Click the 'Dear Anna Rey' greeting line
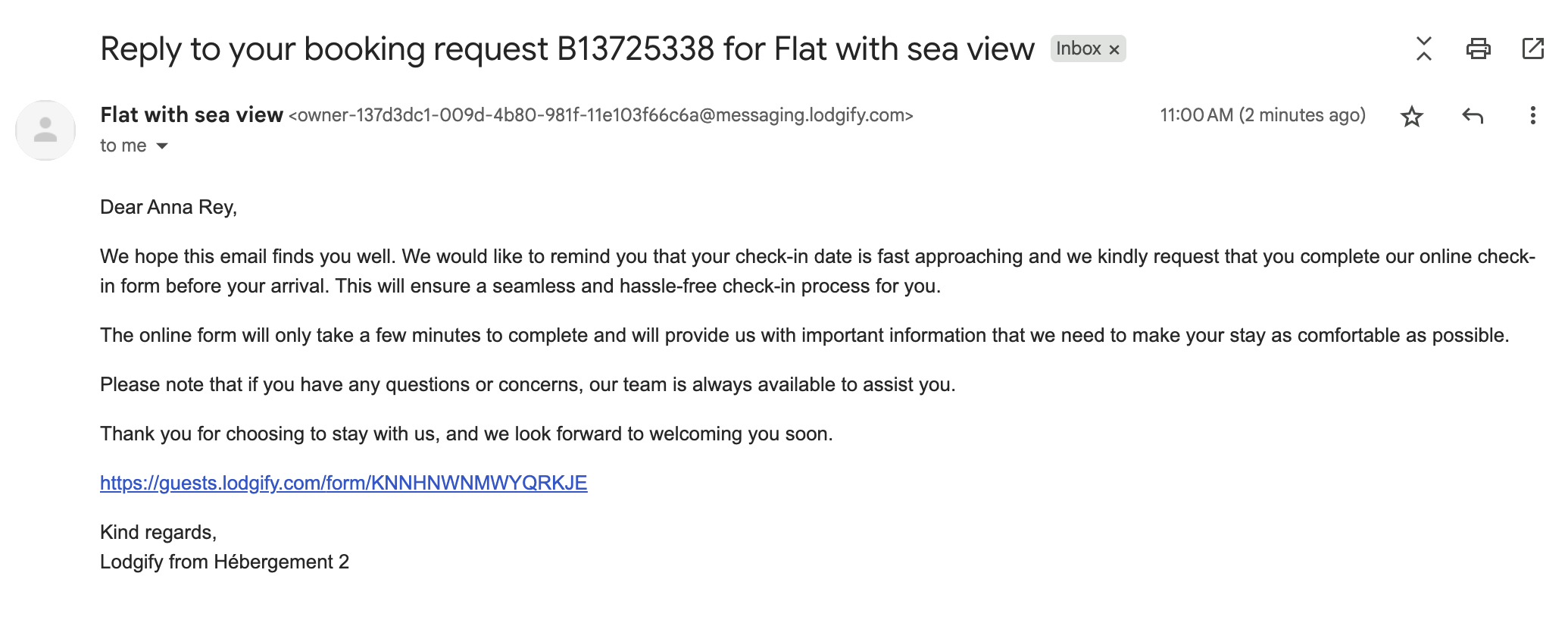This screenshot has height=620, width=1568. coord(168,207)
